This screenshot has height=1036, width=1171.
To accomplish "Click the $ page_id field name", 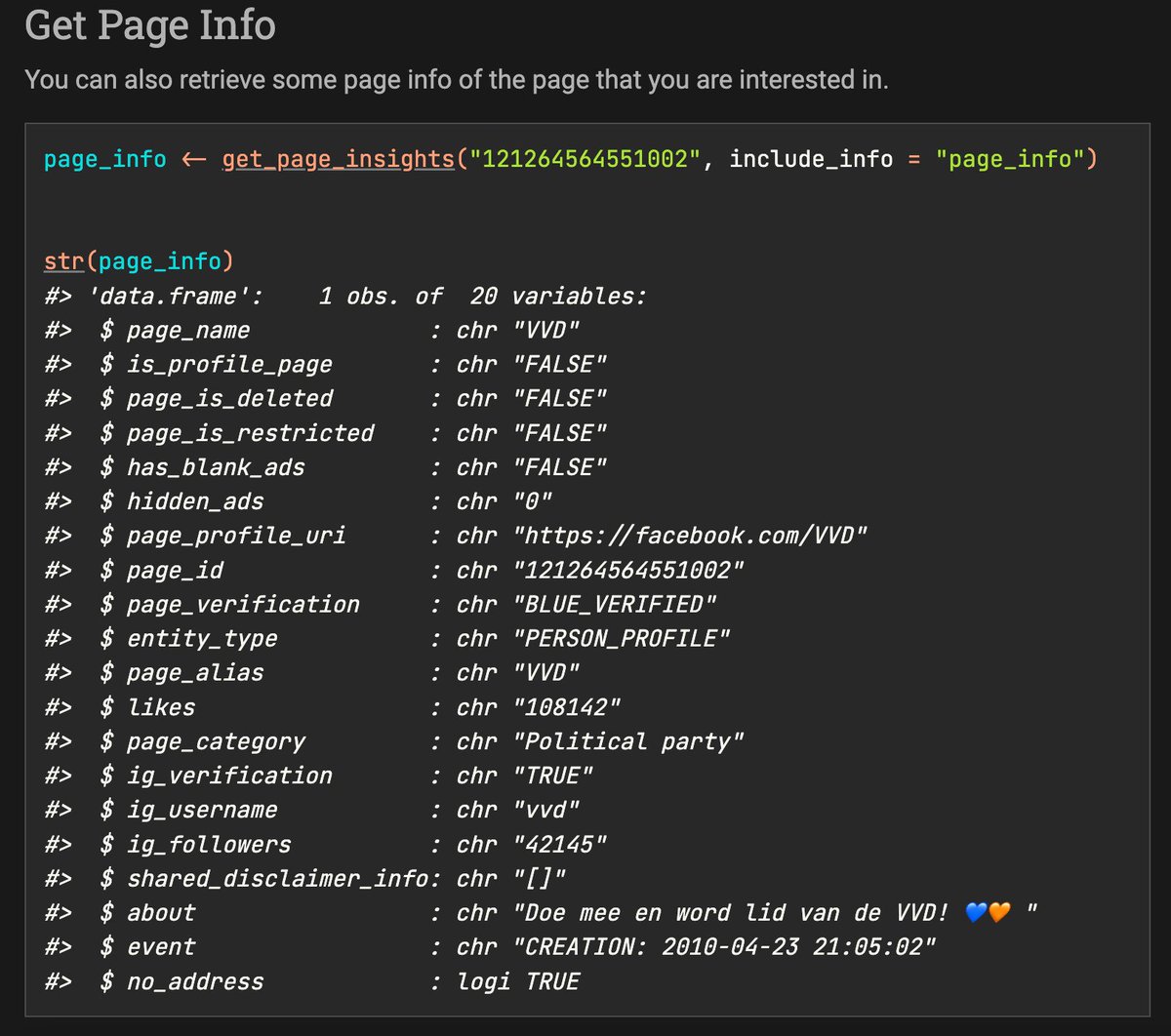I will point(161,570).
